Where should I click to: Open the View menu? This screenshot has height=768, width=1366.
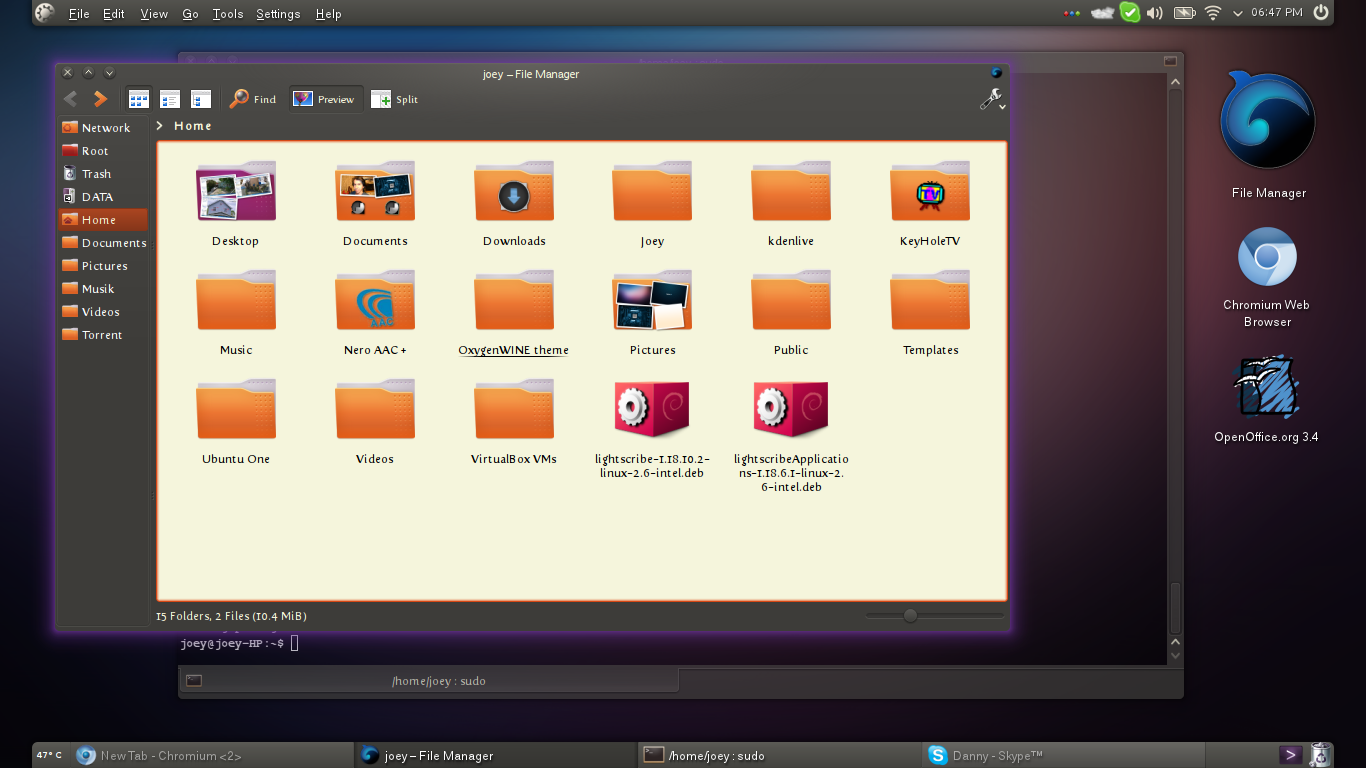pyautogui.click(x=154, y=14)
